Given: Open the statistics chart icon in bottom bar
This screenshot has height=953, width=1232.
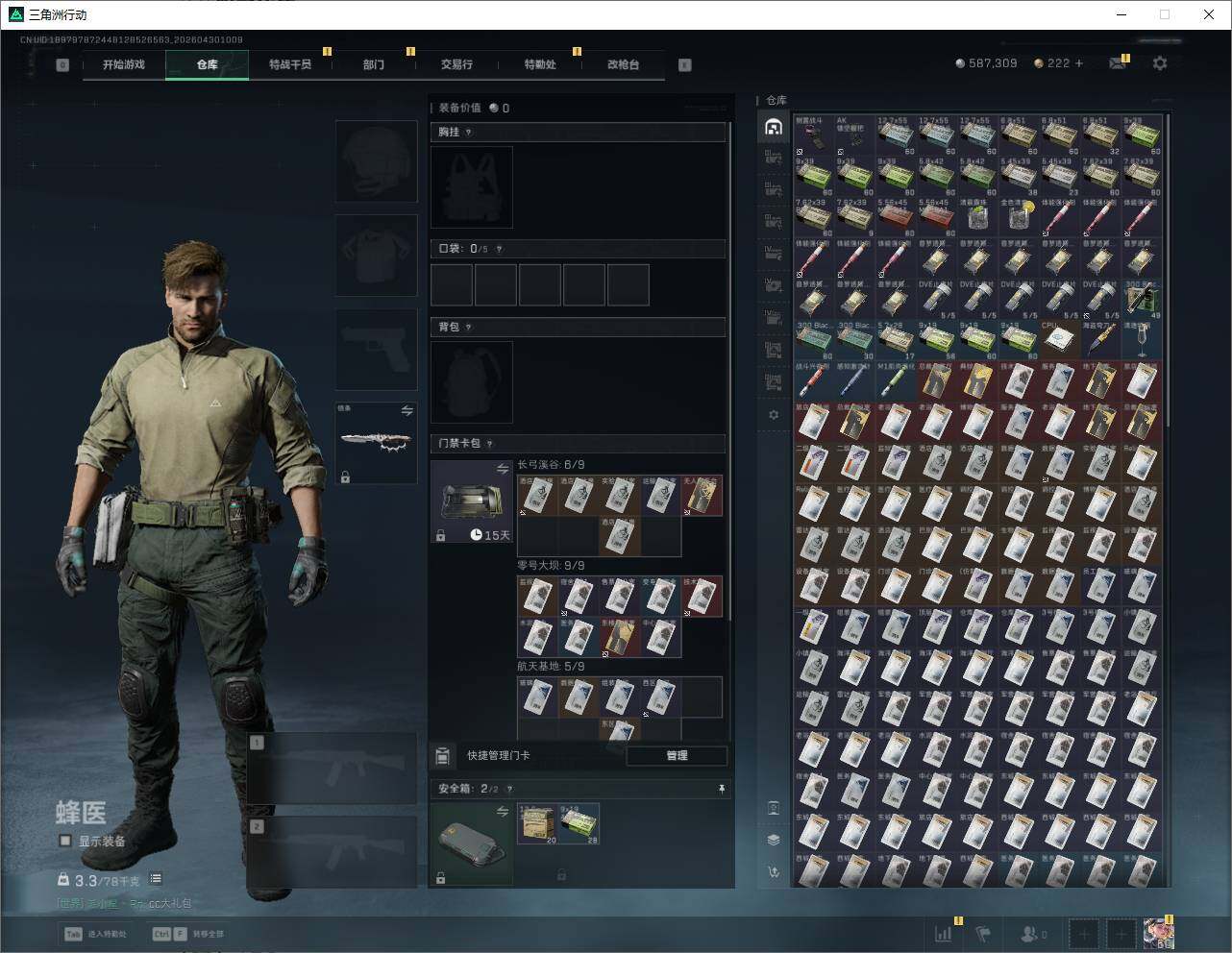Looking at the screenshot, I should 945,933.
